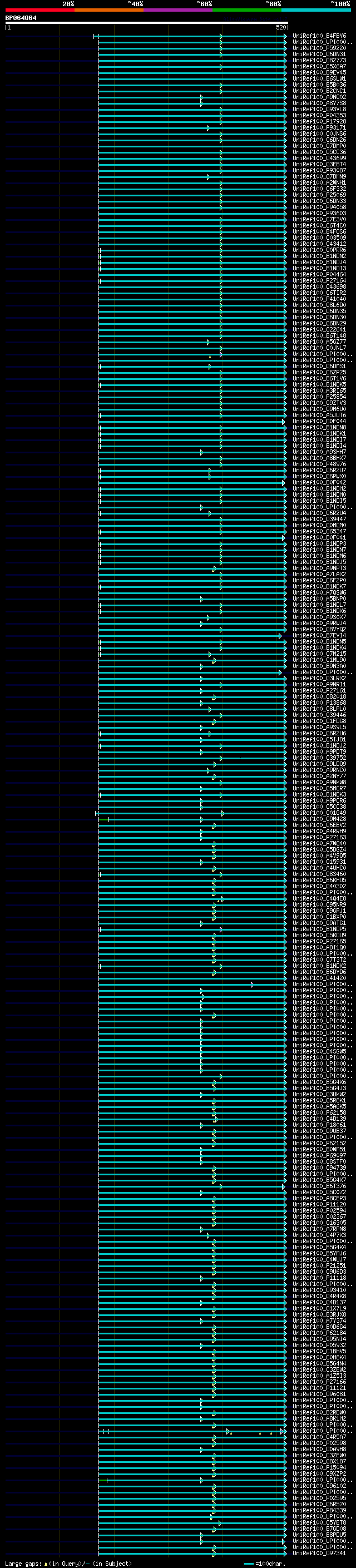
Task: Select hit label UniRef100_P13868
Action: 319,703
